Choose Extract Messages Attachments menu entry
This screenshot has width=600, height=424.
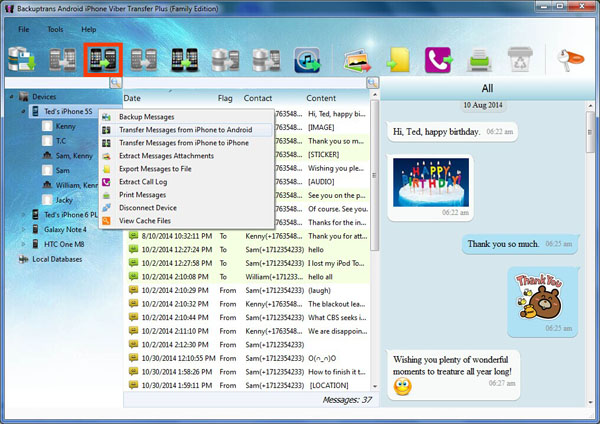point(186,156)
